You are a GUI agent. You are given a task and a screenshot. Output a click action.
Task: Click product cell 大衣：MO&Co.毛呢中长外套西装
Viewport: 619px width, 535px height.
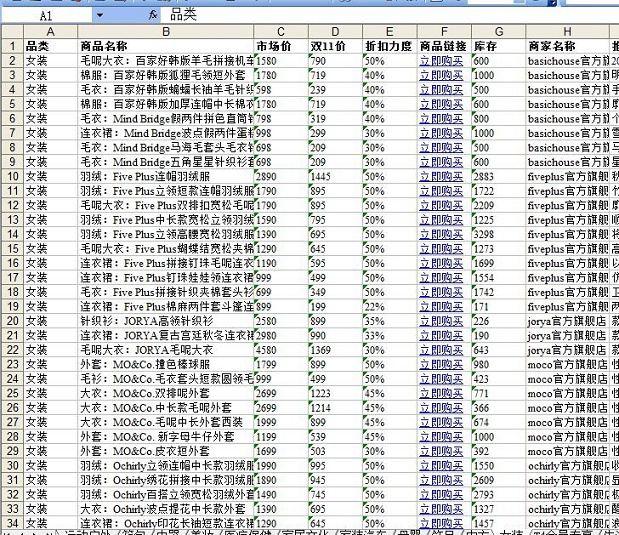(x=166, y=422)
